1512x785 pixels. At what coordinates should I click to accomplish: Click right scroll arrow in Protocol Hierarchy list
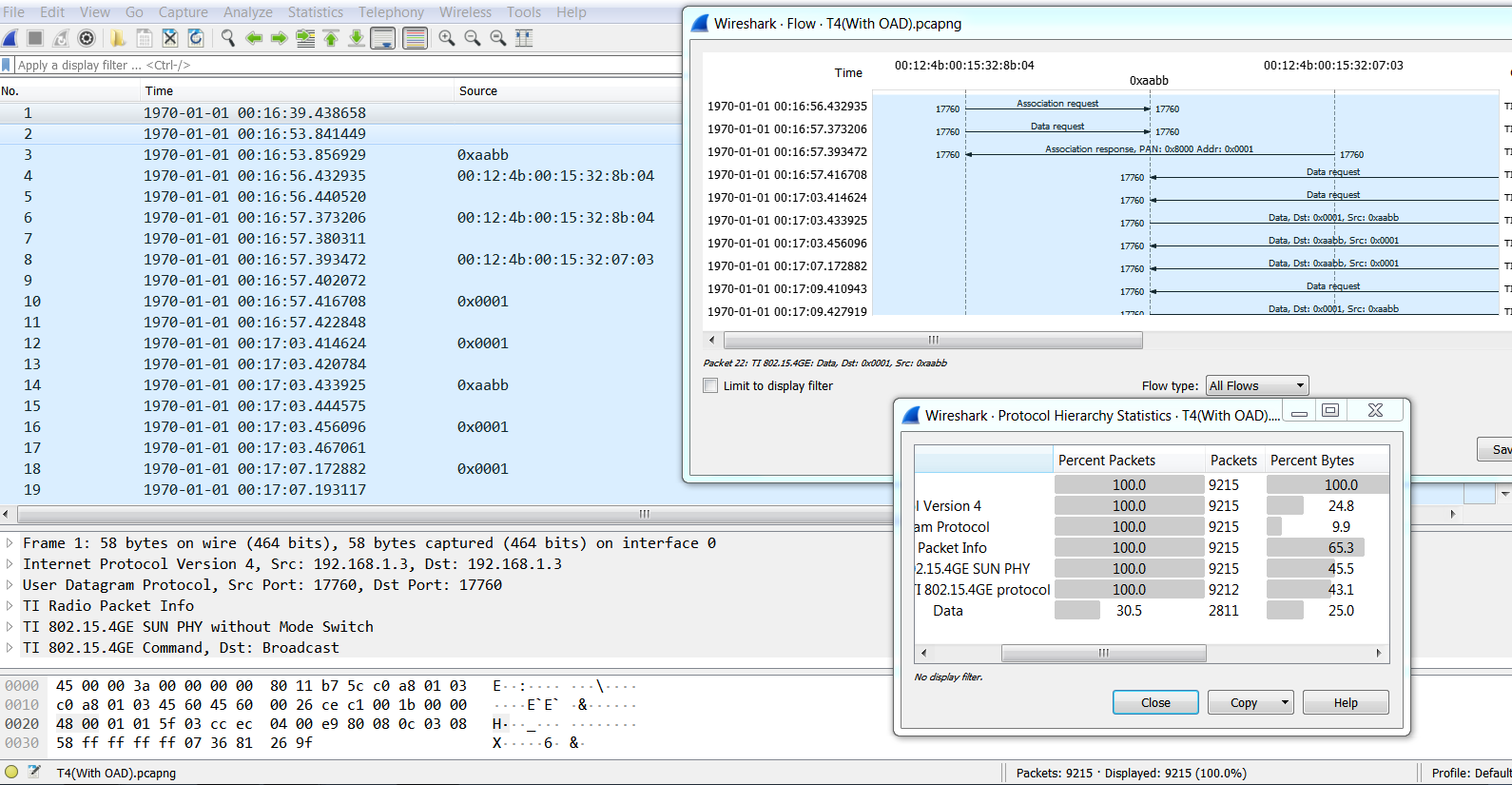click(x=1379, y=653)
